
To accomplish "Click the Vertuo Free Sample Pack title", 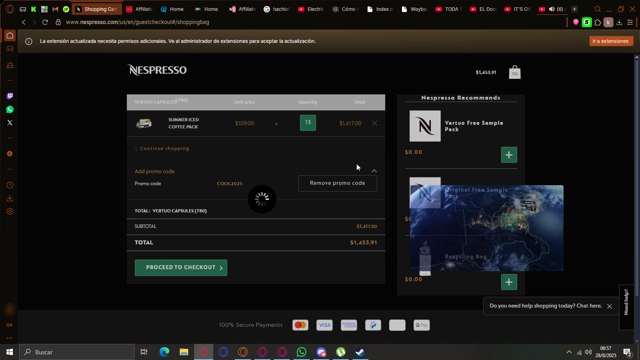I will pyautogui.click(x=474, y=126).
